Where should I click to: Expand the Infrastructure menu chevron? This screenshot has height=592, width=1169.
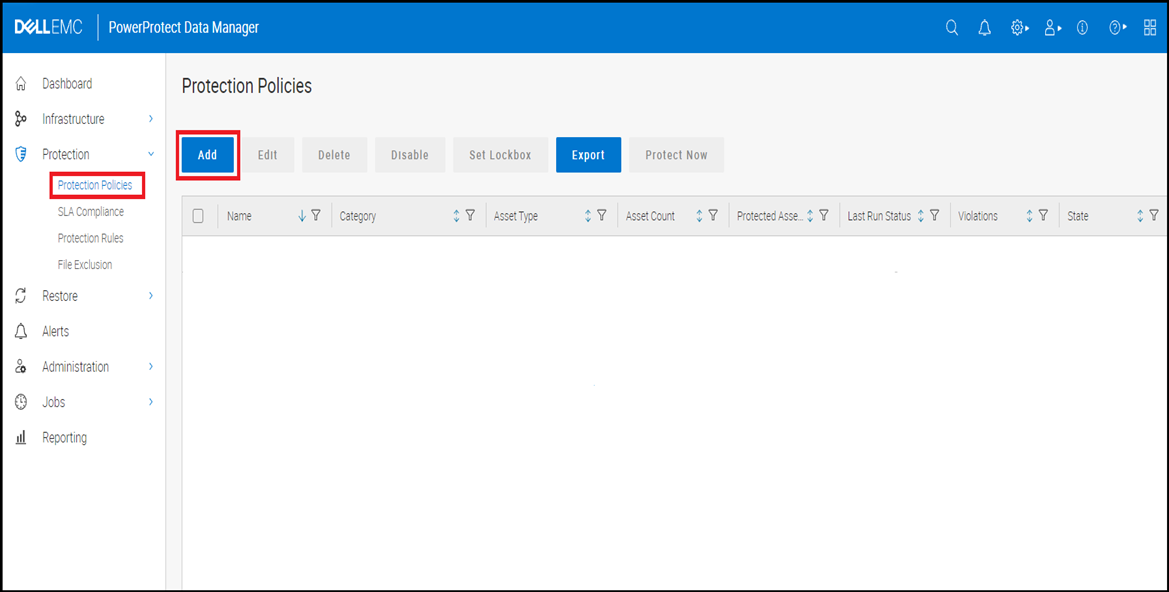(x=151, y=119)
